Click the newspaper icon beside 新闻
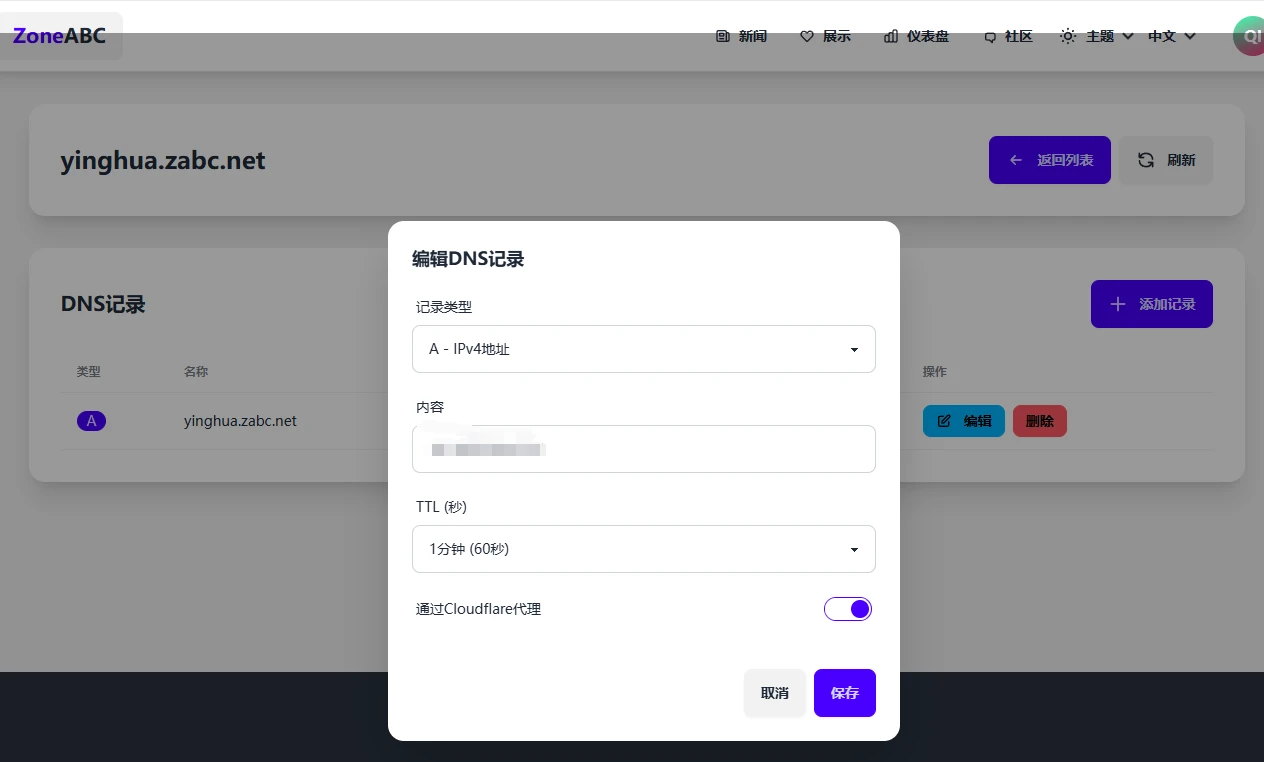The image size is (1264, 762). point(723,36)
